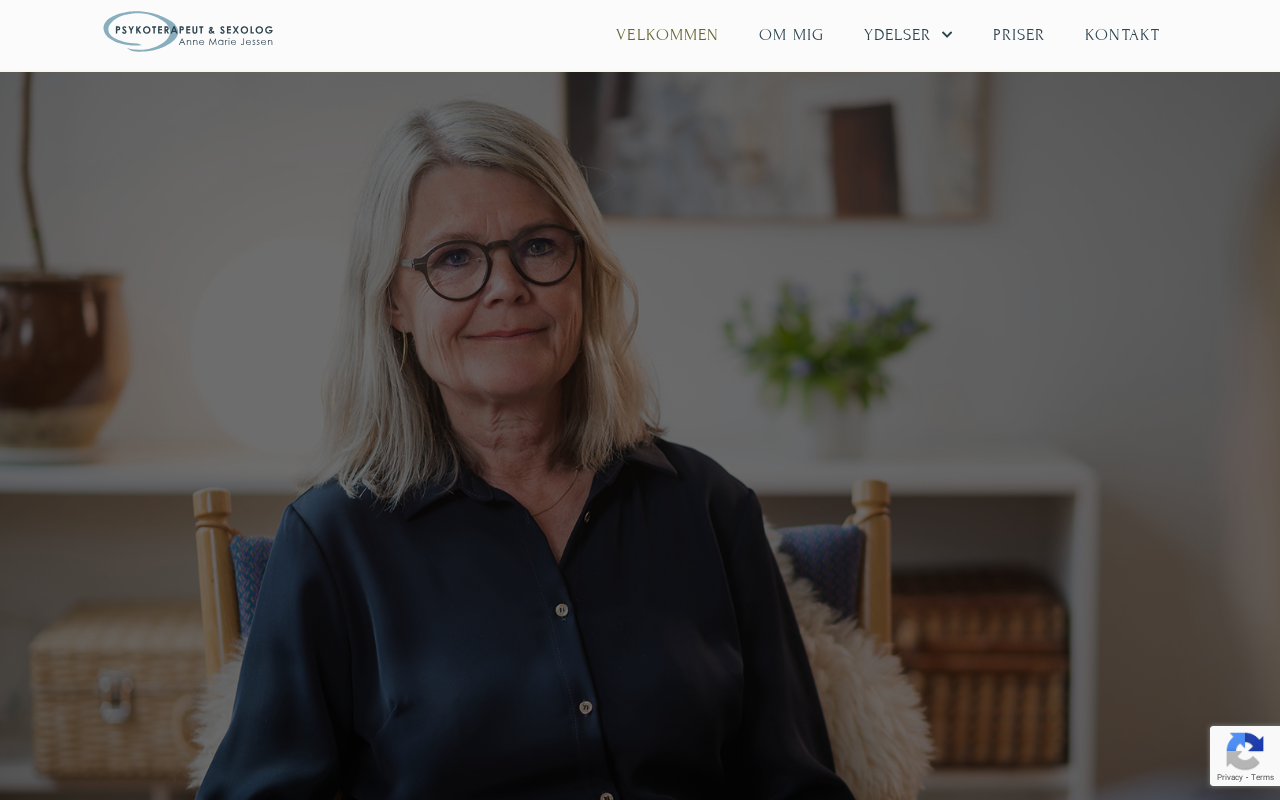The image size is (1280, 800).
Task: Open the Ydelser menu item
Action: click(x=897, y=35)
